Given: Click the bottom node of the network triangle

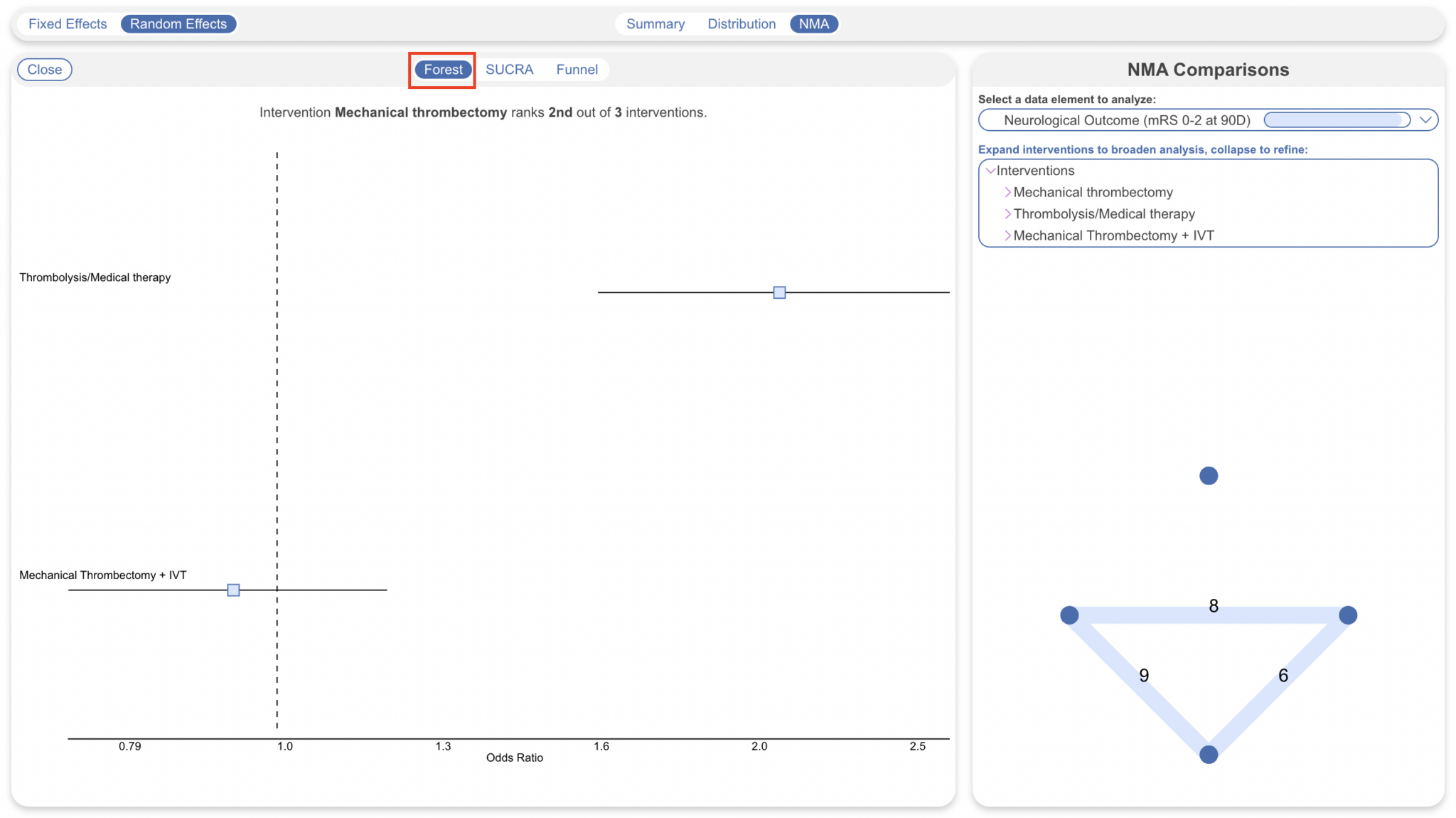Looking at the screenshot, I should 1207,755.
